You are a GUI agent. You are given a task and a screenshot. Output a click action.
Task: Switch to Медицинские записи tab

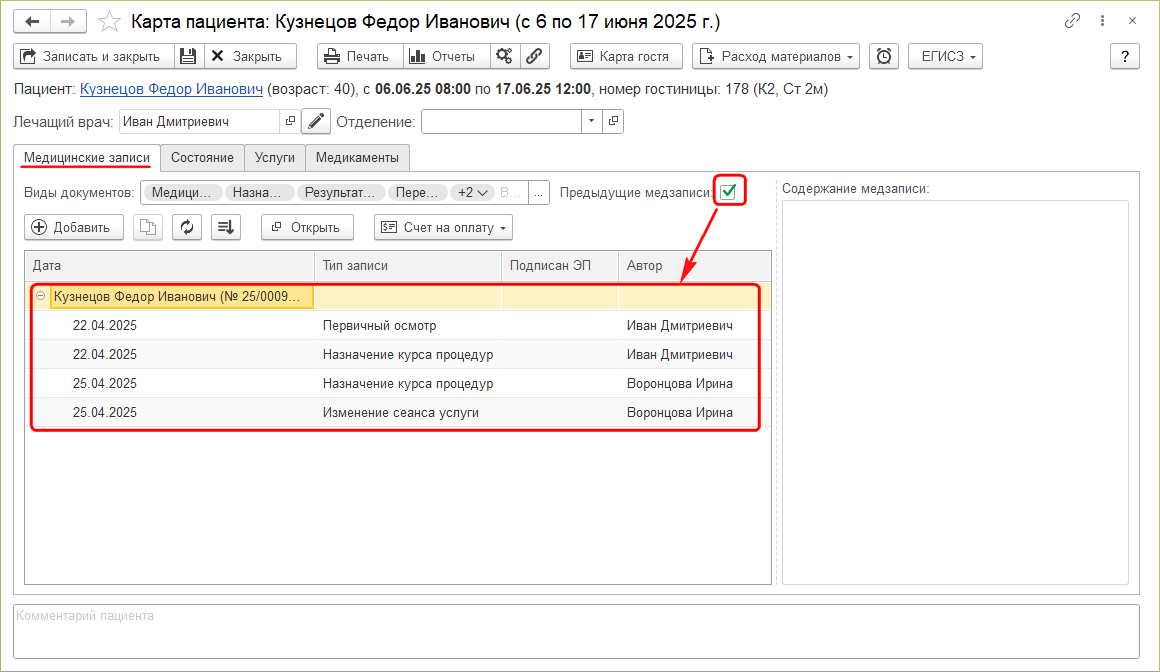coord(87,158)
